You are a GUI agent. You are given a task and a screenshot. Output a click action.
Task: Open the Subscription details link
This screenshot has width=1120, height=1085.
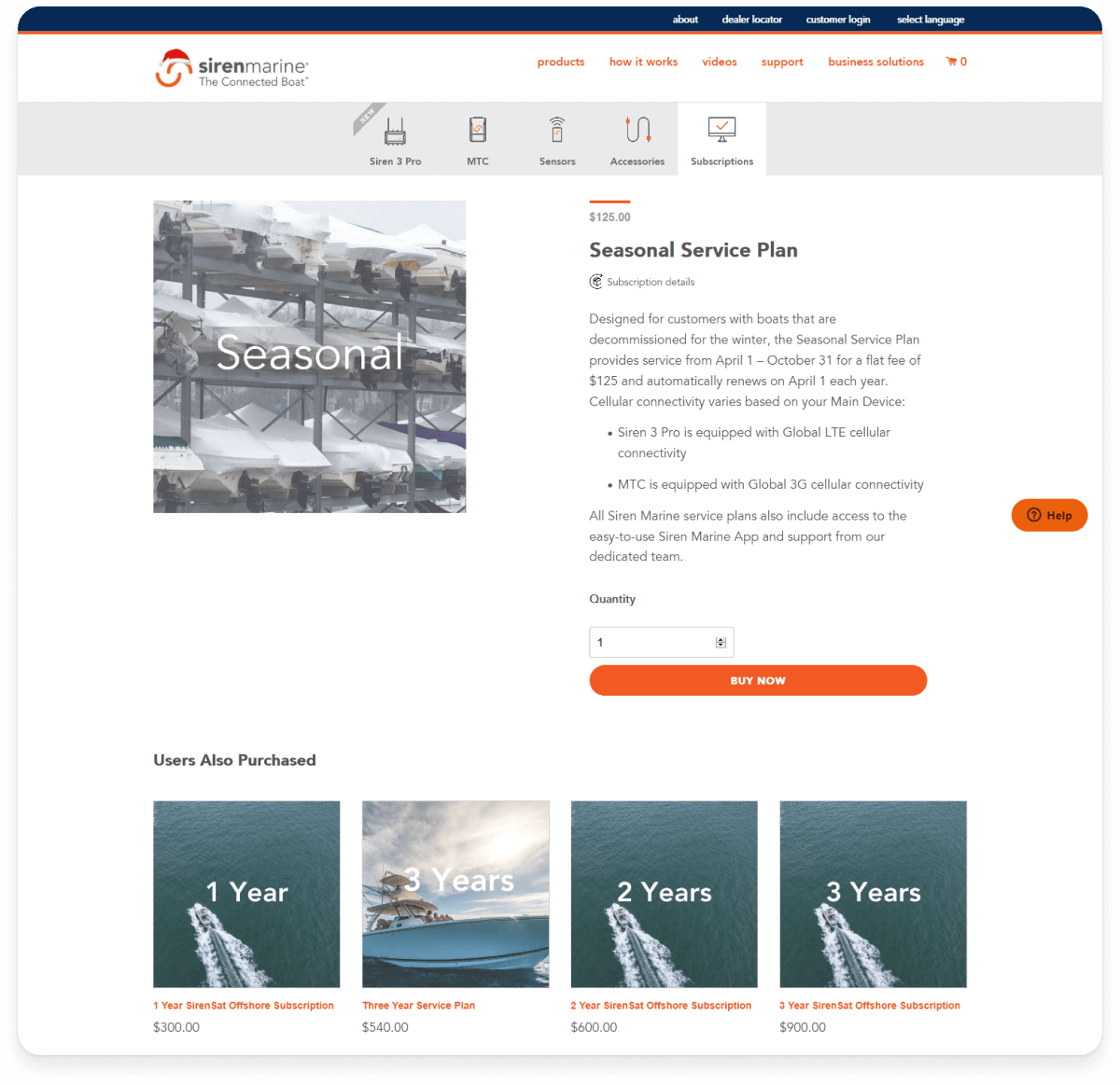[x=651, y=282]
